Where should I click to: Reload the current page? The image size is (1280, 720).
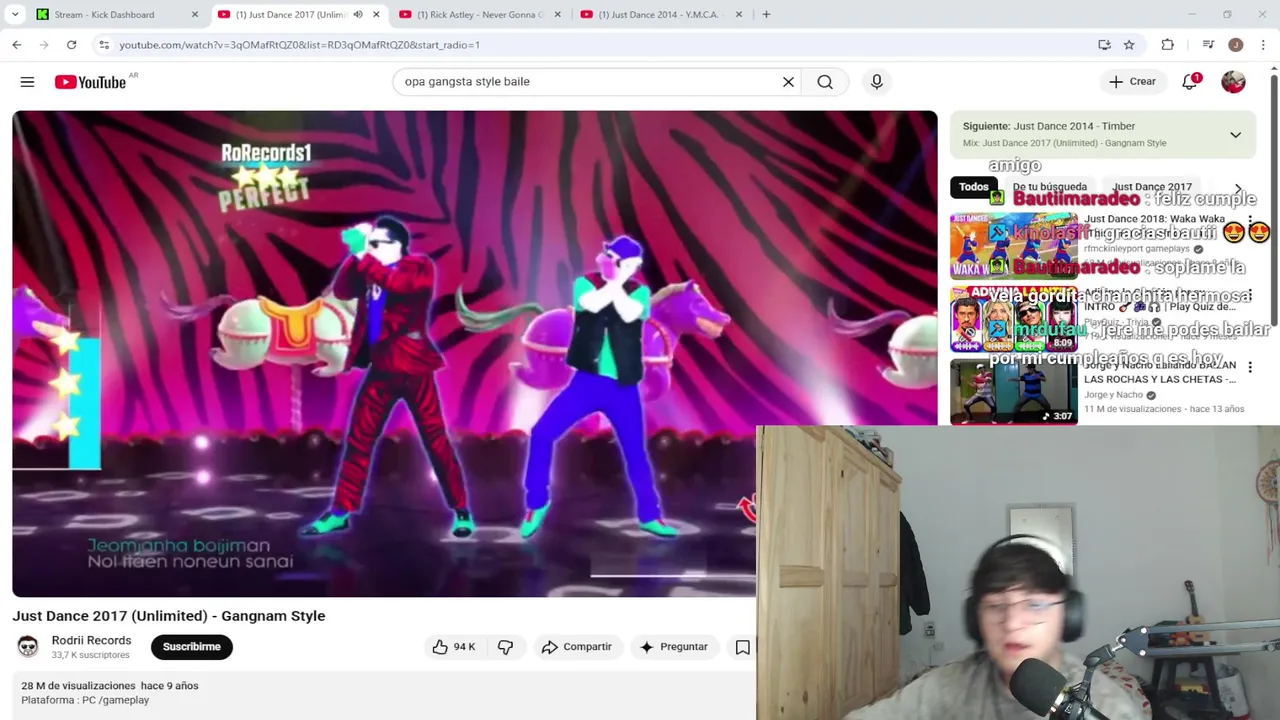pos(71,45)
